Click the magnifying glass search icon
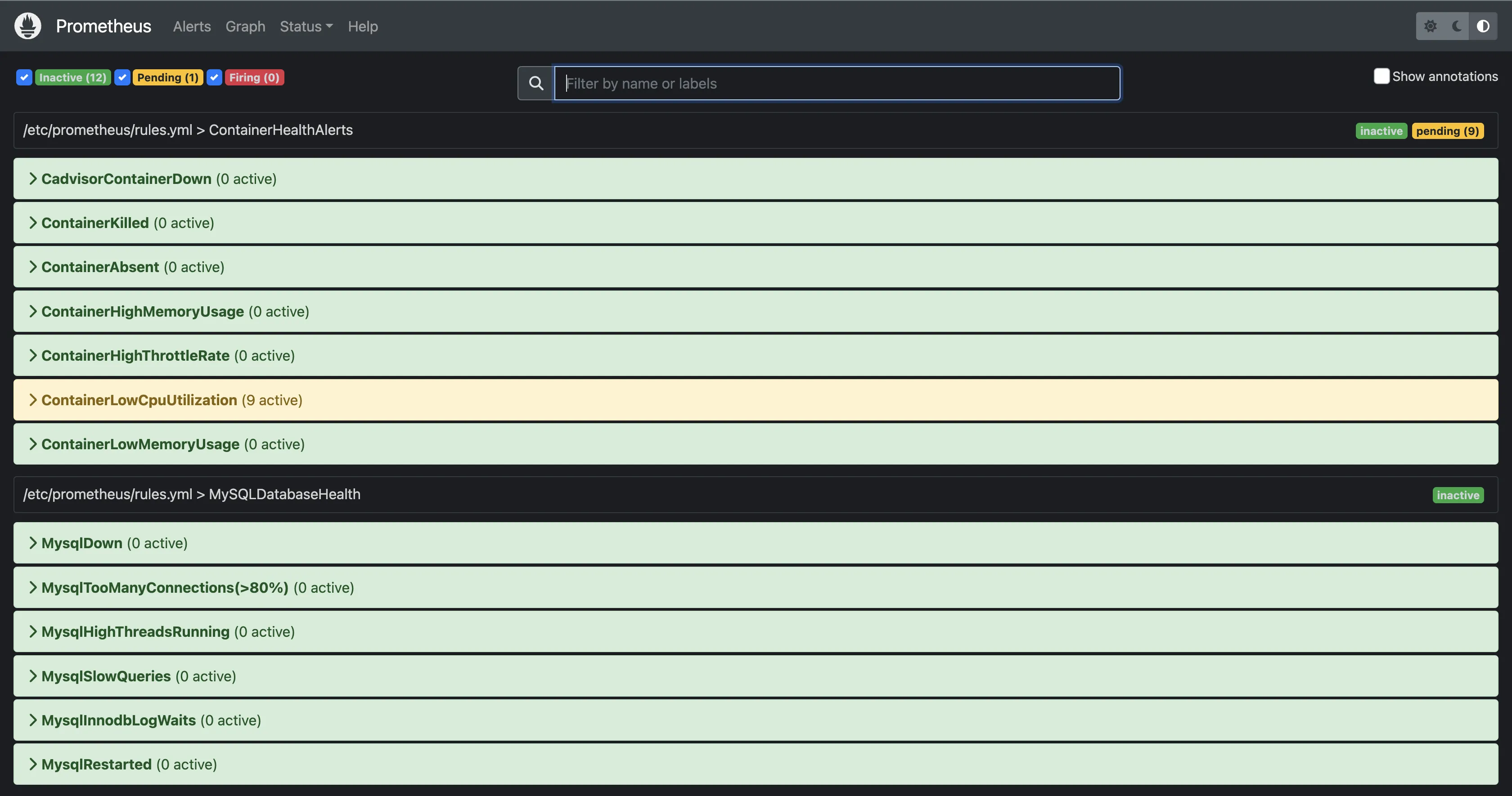The height and width of the screenshot is (796, 1512). click(536, 83)
